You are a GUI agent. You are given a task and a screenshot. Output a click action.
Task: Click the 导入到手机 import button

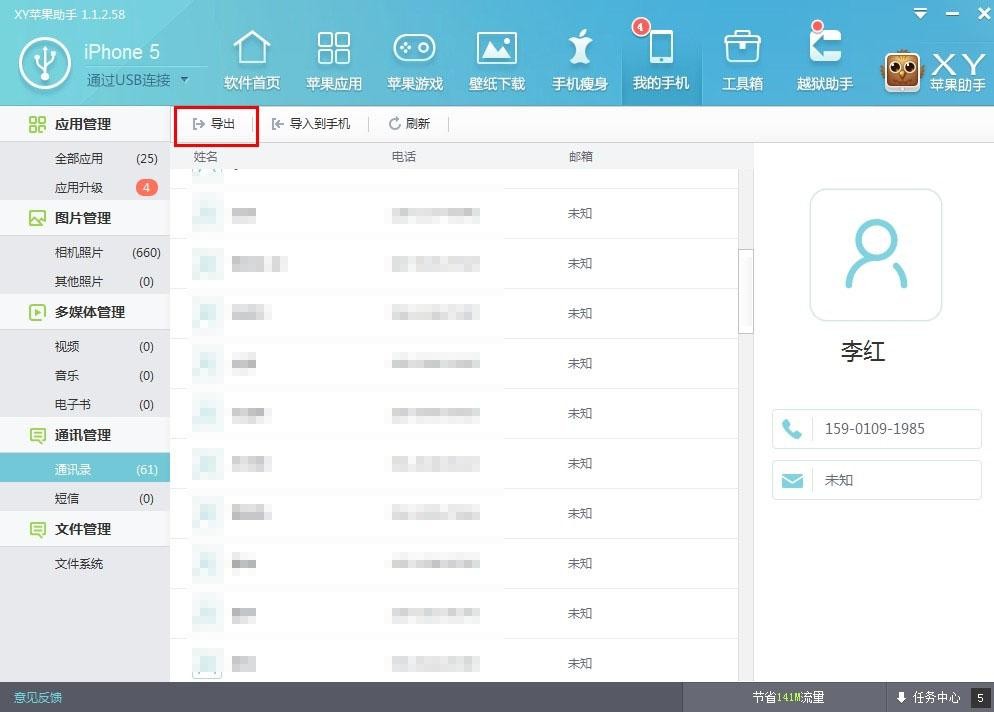[x=311, y=124]
